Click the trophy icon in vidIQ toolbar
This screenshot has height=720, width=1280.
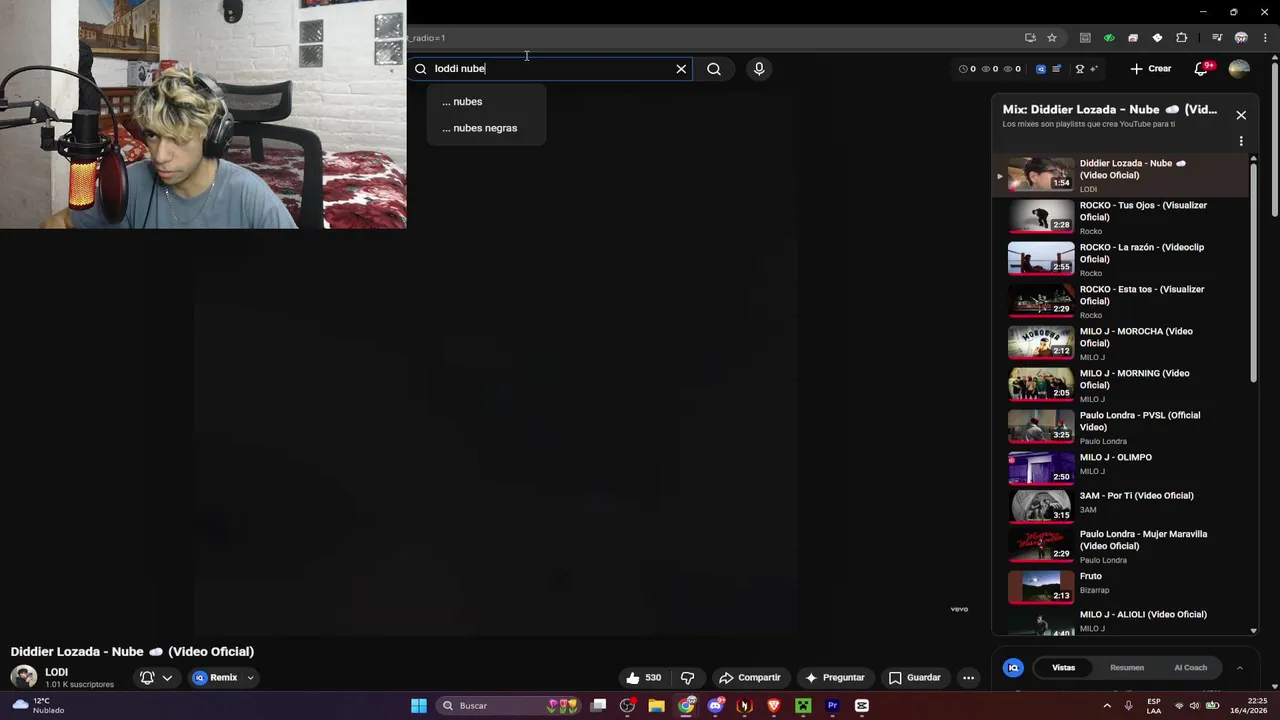[1079, 69]
